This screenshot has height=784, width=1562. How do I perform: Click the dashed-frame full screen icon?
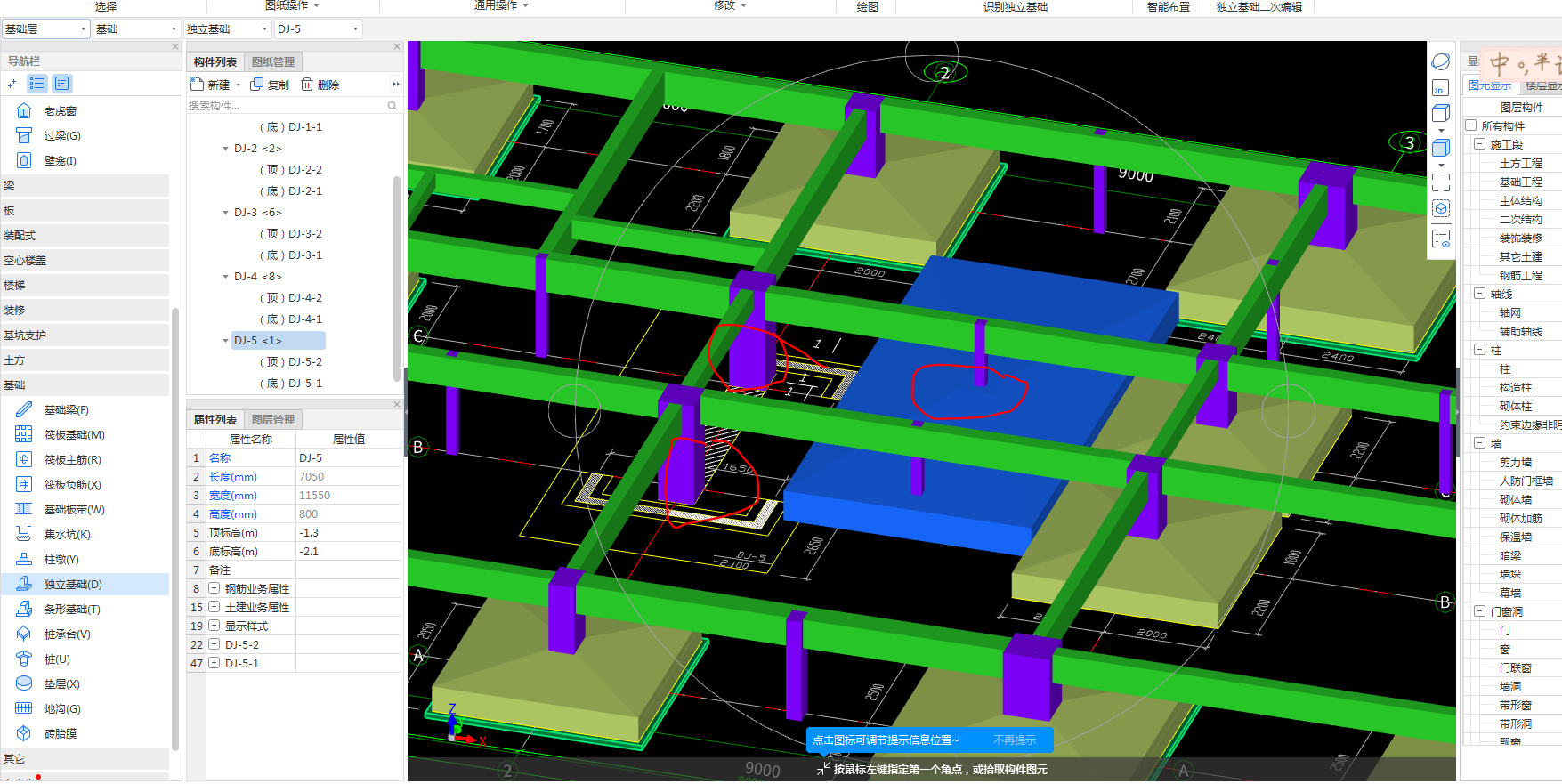[1441, 182]
